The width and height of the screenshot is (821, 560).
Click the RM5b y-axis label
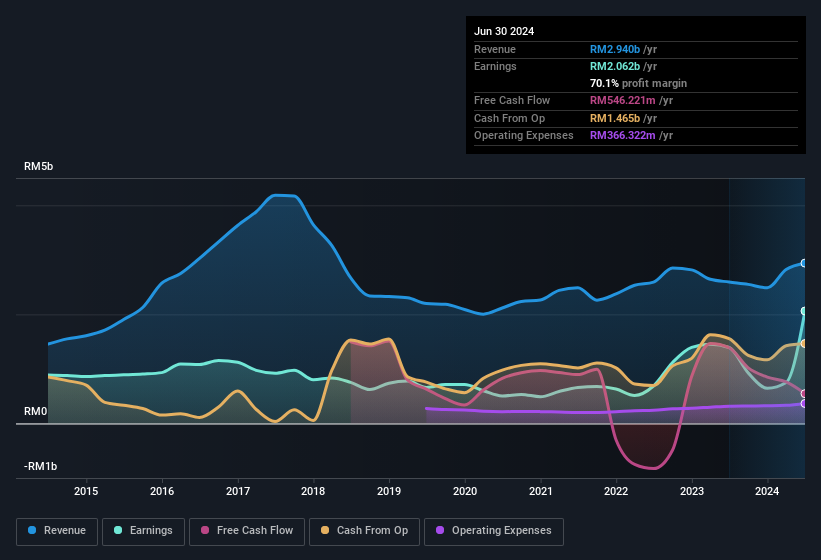click(x=38, y=167)
